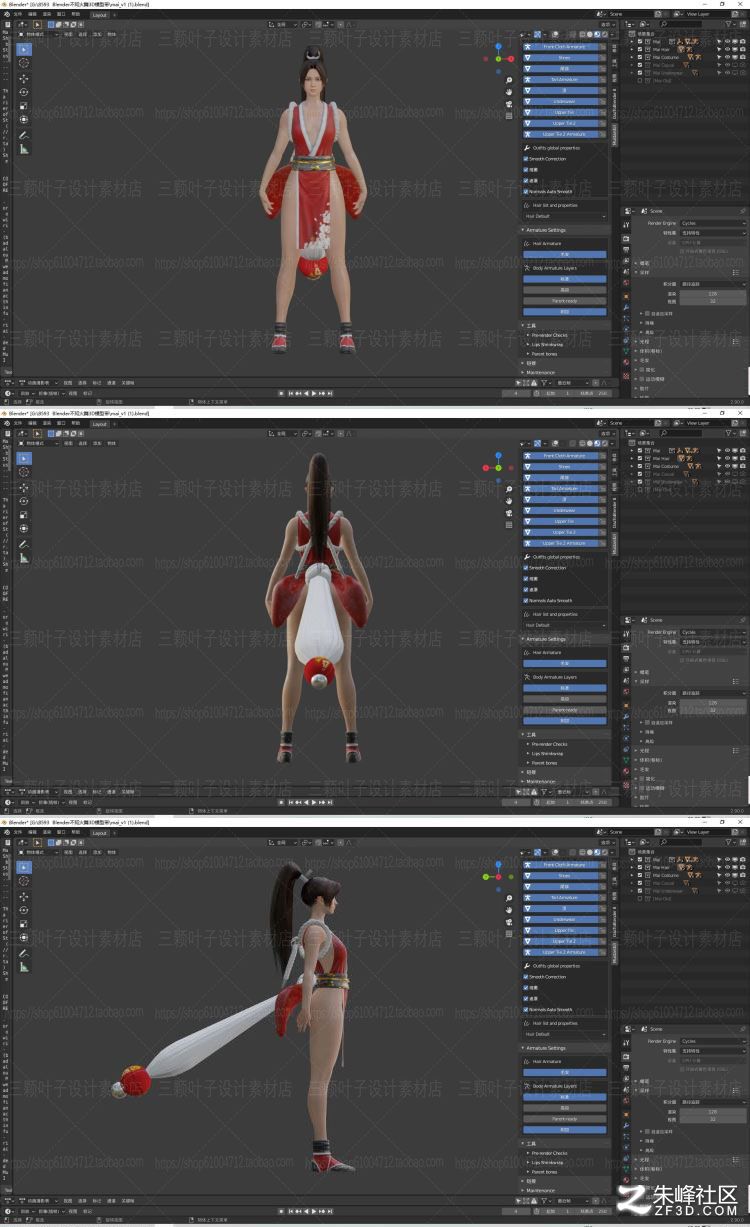Select the Annotate tool in the back-view window
The height and width of the screenshot is (1227, 750).
click(x=24, y=544)
